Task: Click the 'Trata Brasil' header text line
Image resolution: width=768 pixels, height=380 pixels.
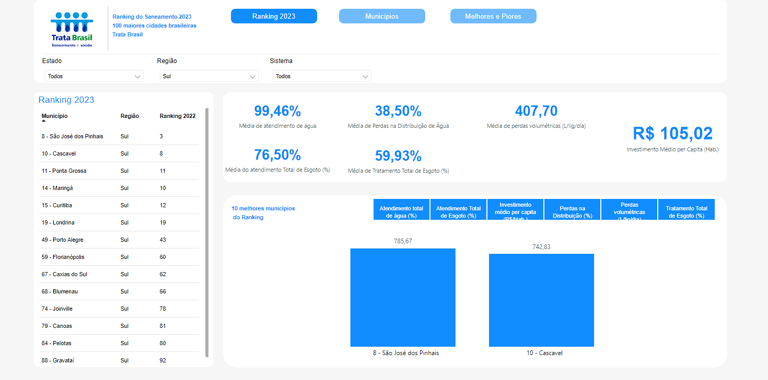Action: (x=127, y=34)
